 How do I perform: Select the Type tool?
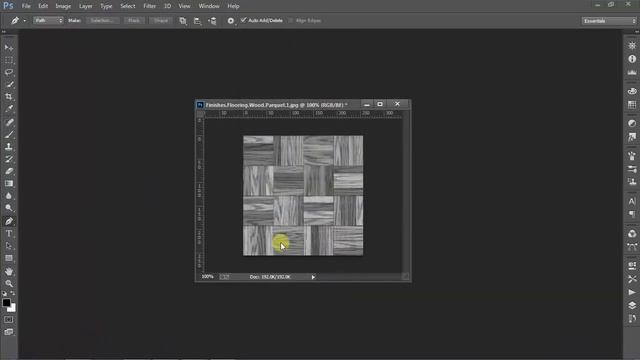tap(9, 233)
